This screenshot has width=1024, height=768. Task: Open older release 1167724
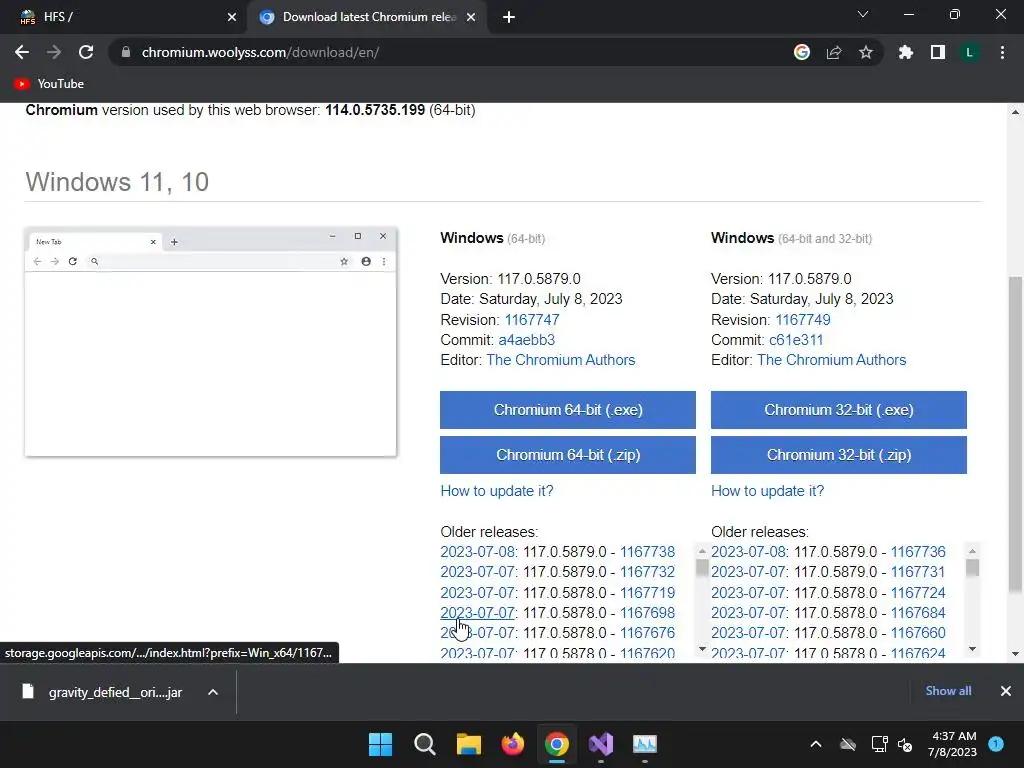(x=918, y=592)
